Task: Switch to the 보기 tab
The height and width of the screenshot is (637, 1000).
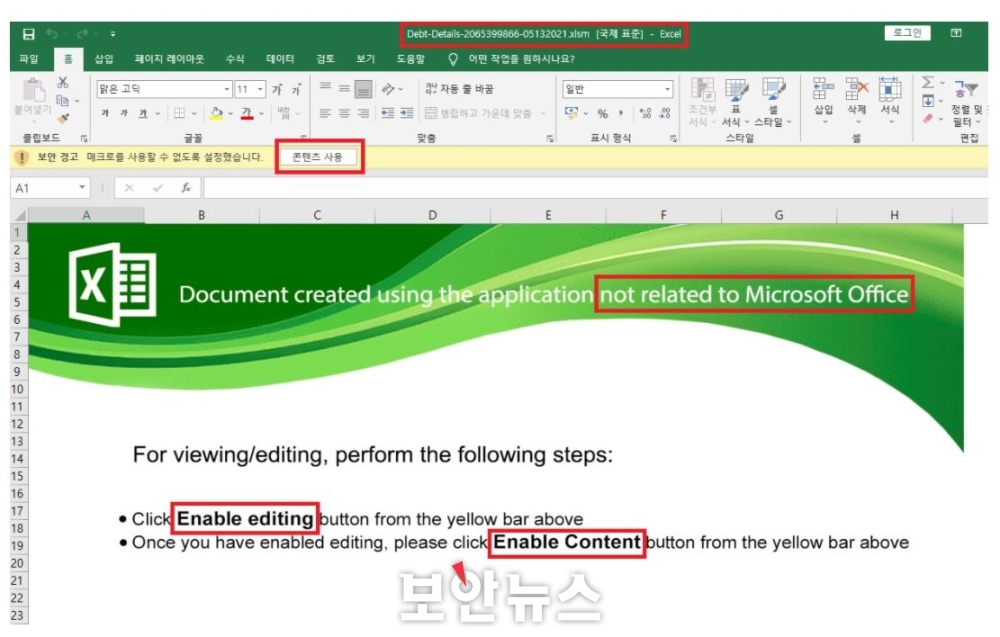Action: [365, 59]
